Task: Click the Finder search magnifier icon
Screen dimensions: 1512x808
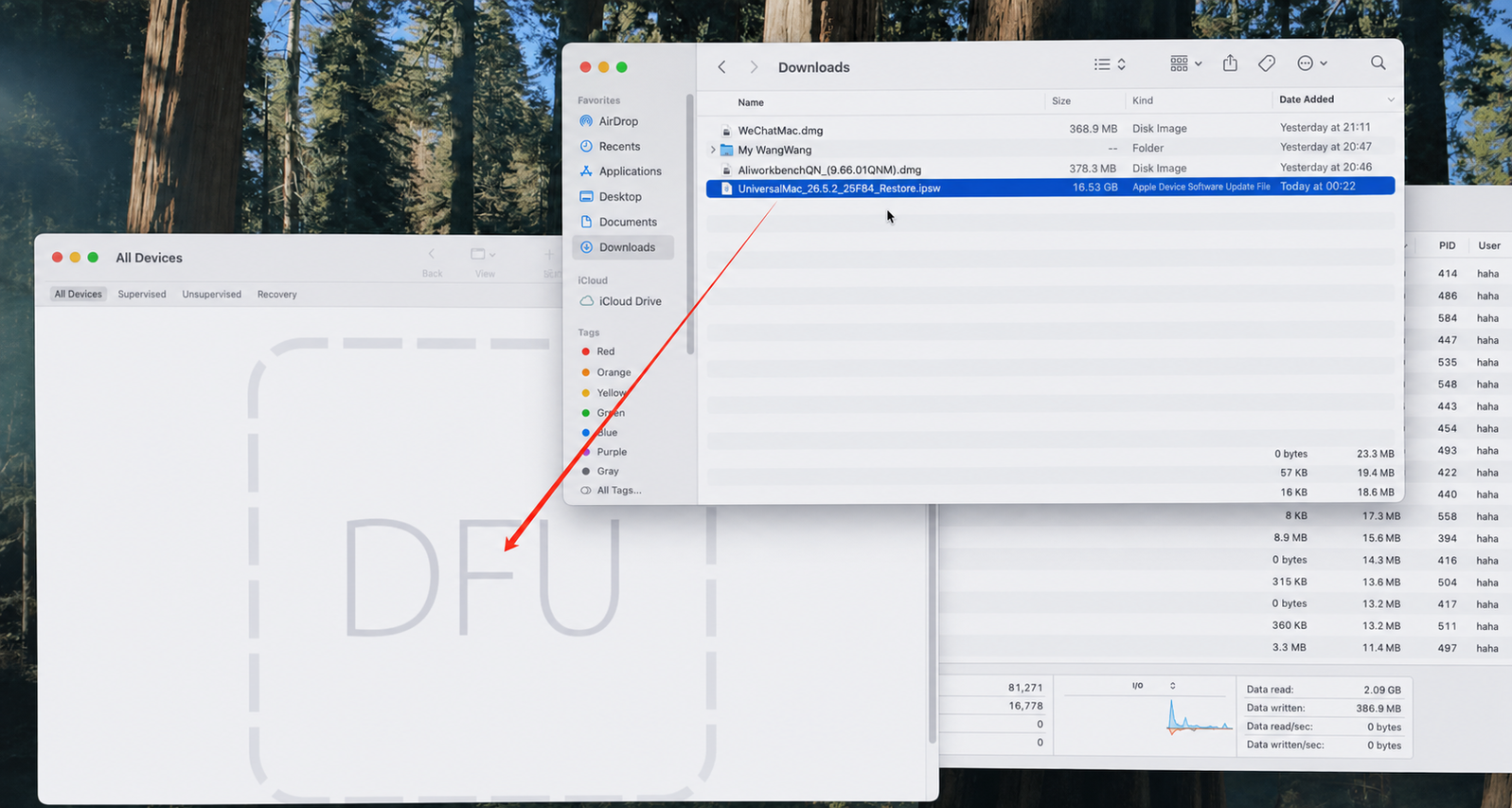Action: (x=1378, y=63)
